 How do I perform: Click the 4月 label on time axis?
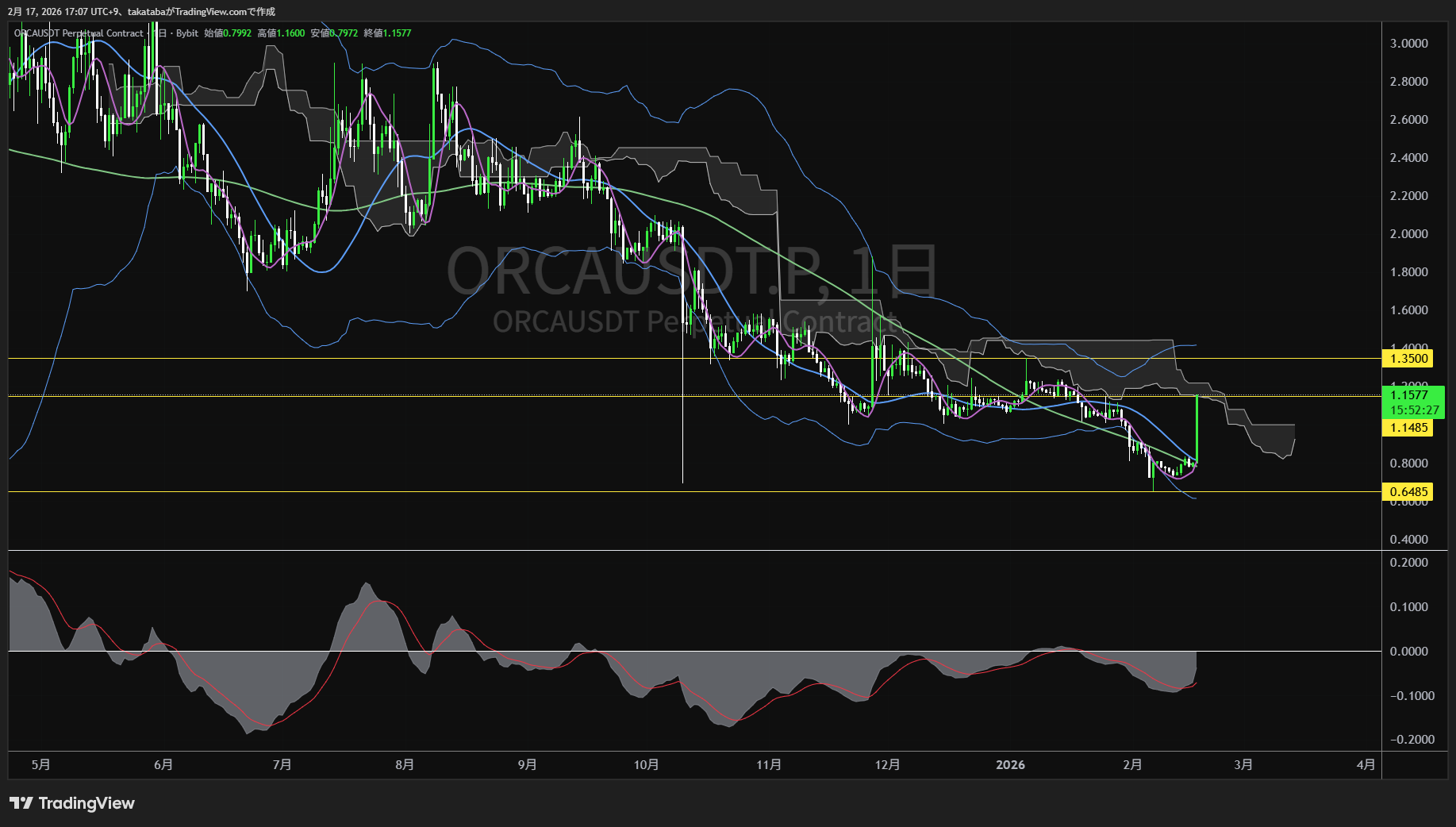pyautogui.click(x=1365, y=764)
